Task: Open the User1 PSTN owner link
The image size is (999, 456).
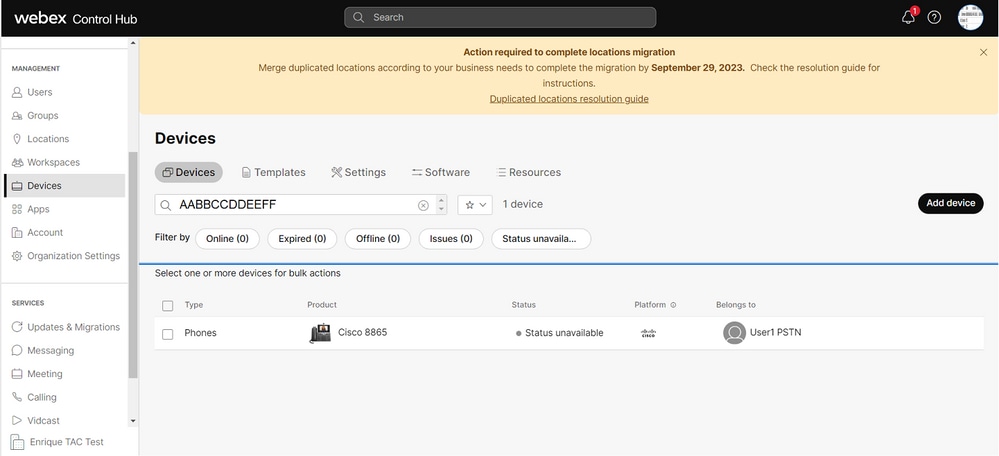Action: tap(775, 332)
